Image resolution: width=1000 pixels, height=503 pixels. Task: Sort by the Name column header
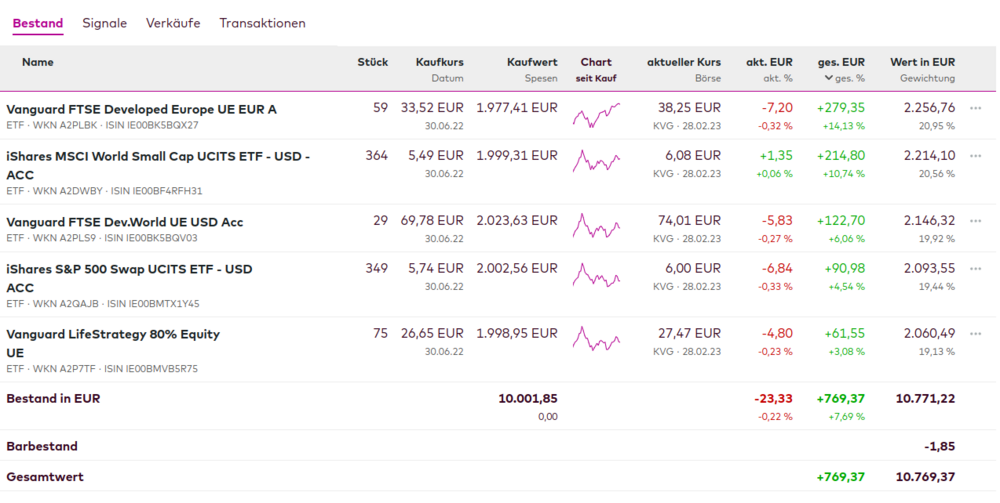pyautogui.click(x=38, y=62)
